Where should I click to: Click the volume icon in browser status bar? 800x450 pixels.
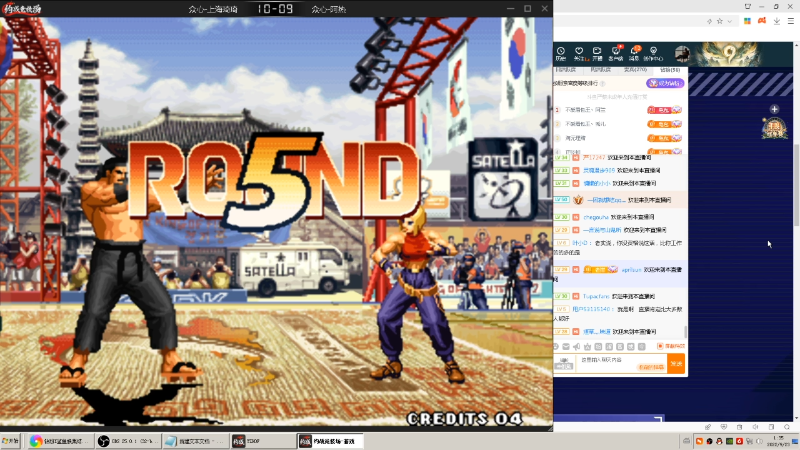755,427
